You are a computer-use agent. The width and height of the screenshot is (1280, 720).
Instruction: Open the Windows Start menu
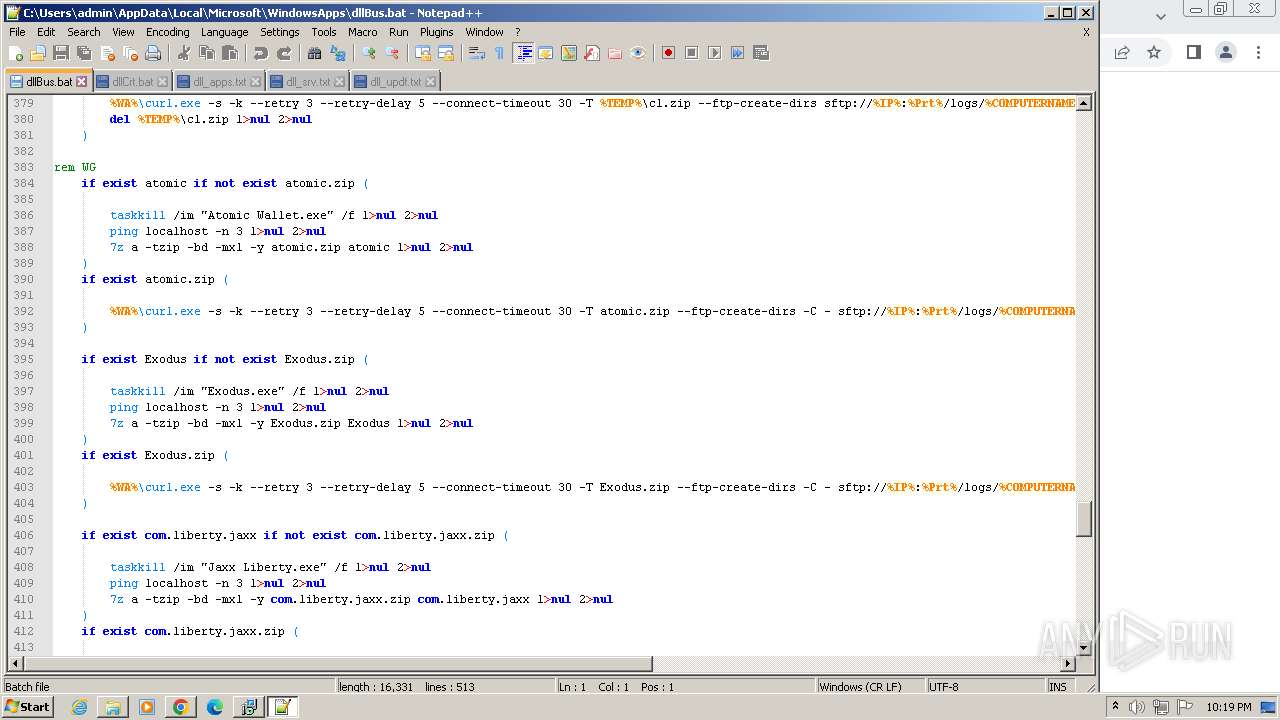click(x=27, y=707)
